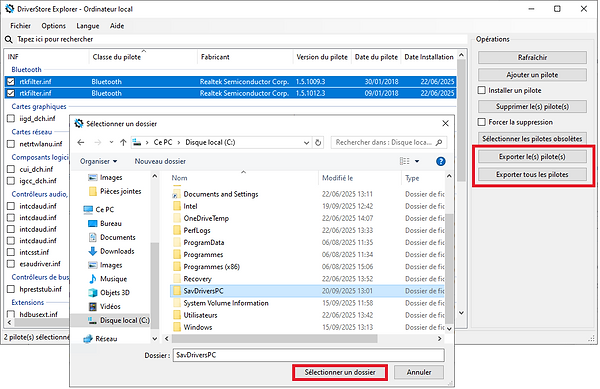Click Sélectionner les pilotes obsolètes
This screenshot has height=389, width=600.
pos(532,138)
